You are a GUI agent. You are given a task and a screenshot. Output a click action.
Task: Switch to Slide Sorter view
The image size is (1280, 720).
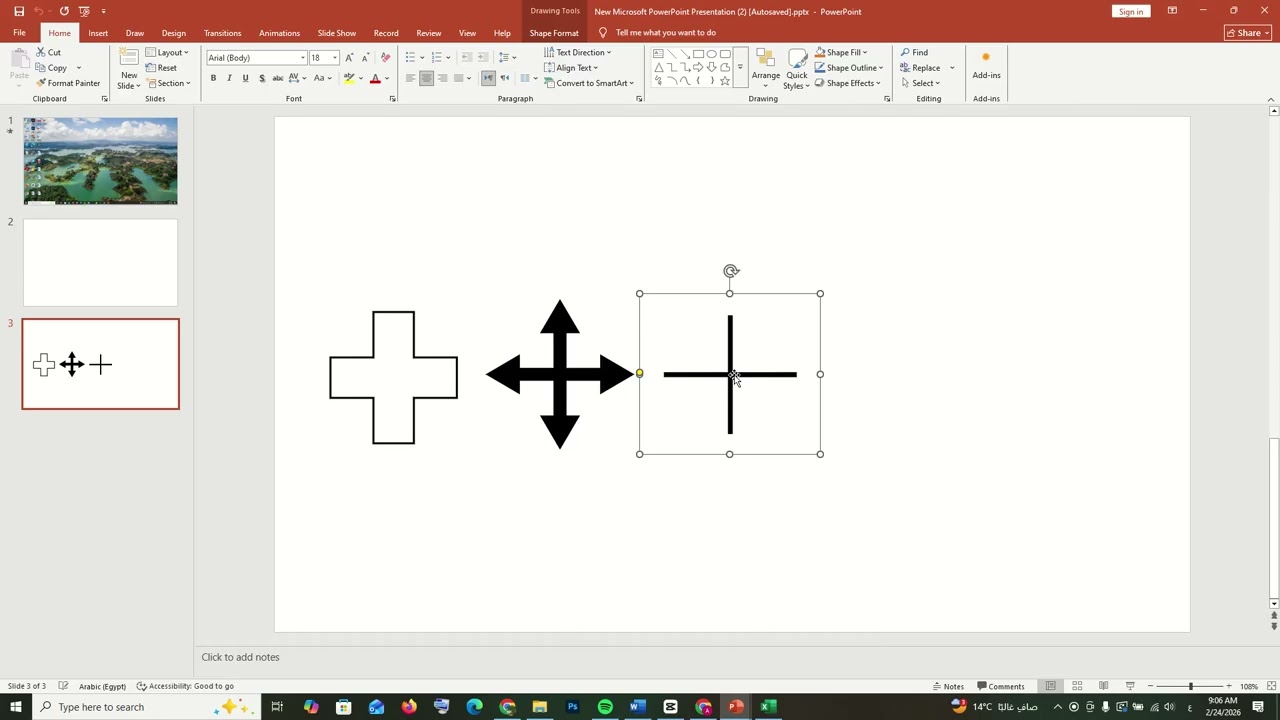click(x=1077, y=686)
